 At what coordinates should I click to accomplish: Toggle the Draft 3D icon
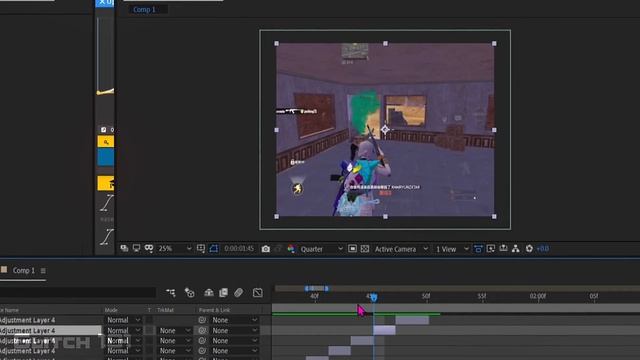(189, 292)
